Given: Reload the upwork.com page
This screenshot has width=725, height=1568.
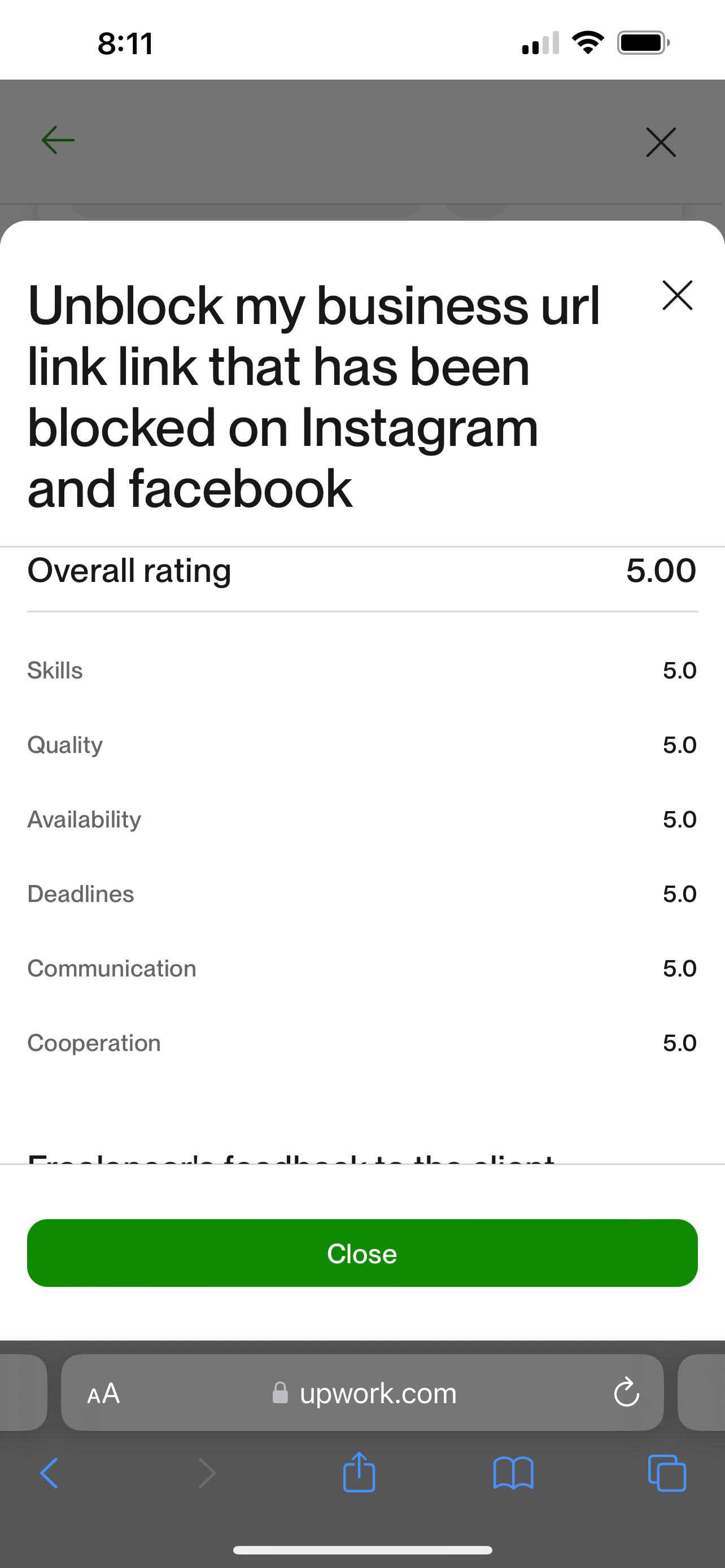Looking at the screenshot, I should [x=626, y=1392].
